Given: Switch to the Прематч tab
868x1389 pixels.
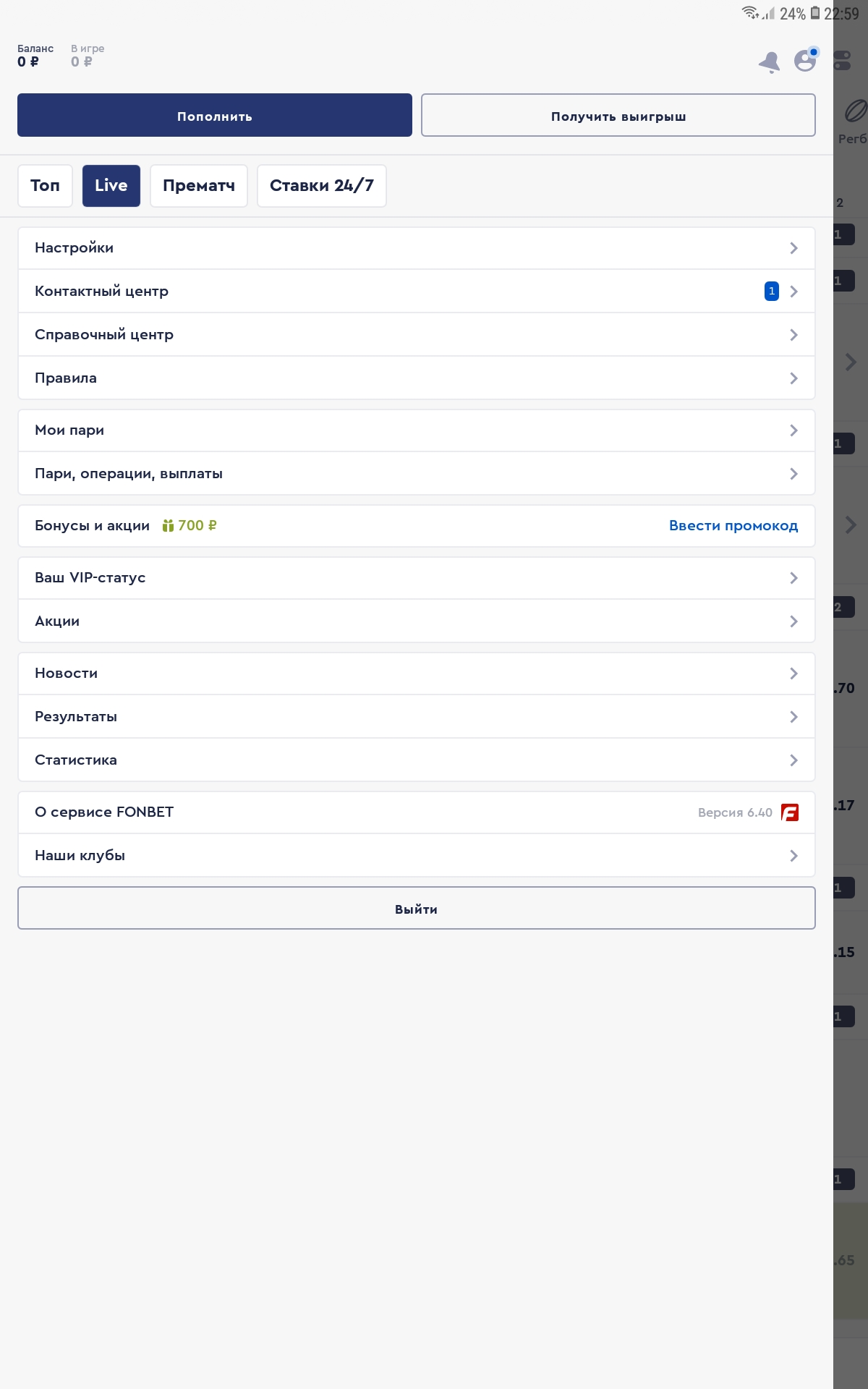Looking at the screenshot, I should (x=199, y=186).
